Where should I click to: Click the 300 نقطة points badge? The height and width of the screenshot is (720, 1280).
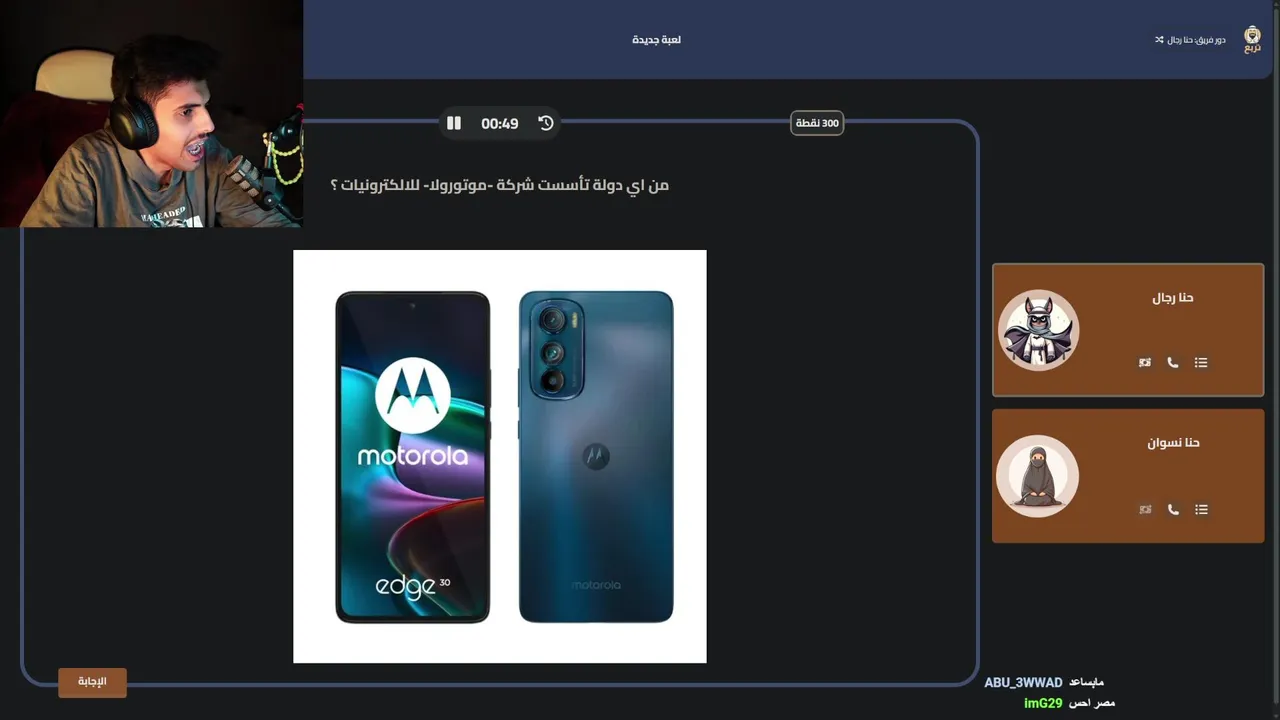pyautogui.click(x=817, y=123)
